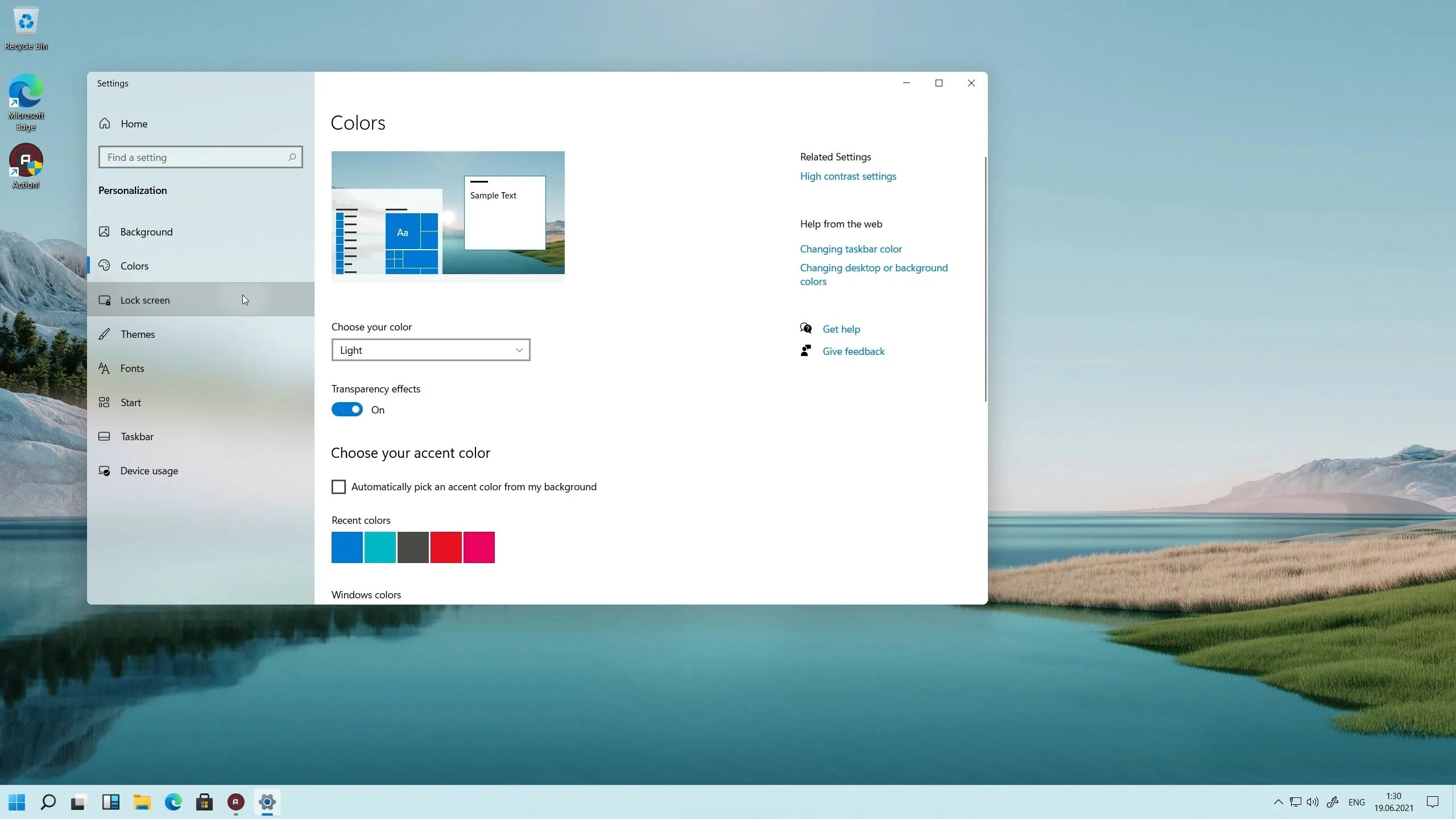The image size is (1456, 819).
Task: Open Widgets from the taskbar
Action: [x=110, y=802]
